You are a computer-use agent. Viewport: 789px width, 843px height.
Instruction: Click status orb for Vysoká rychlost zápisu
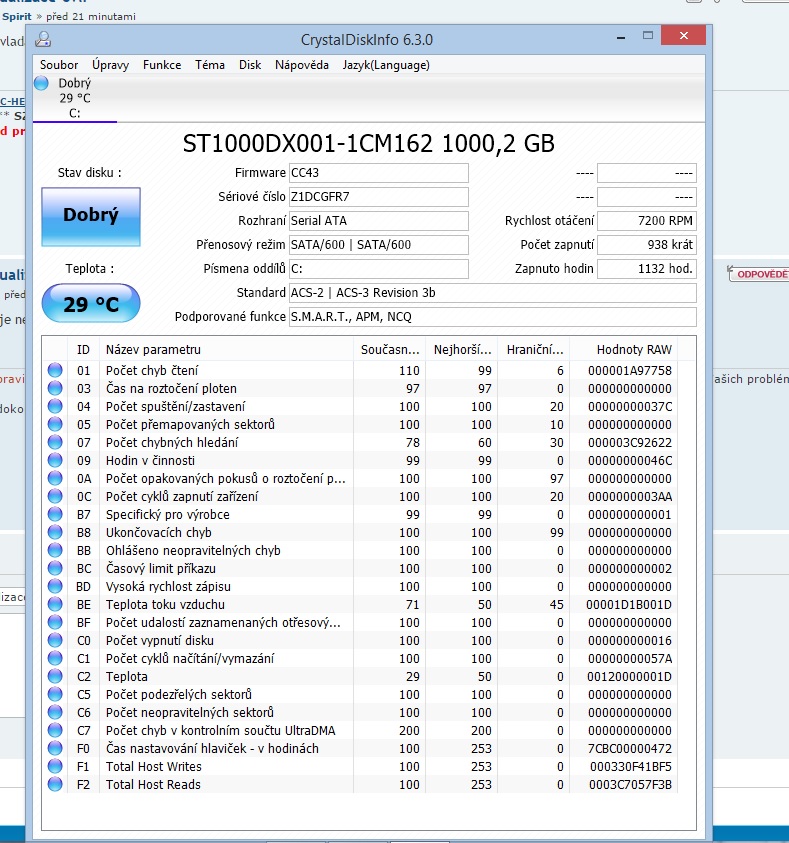point(55,586)
